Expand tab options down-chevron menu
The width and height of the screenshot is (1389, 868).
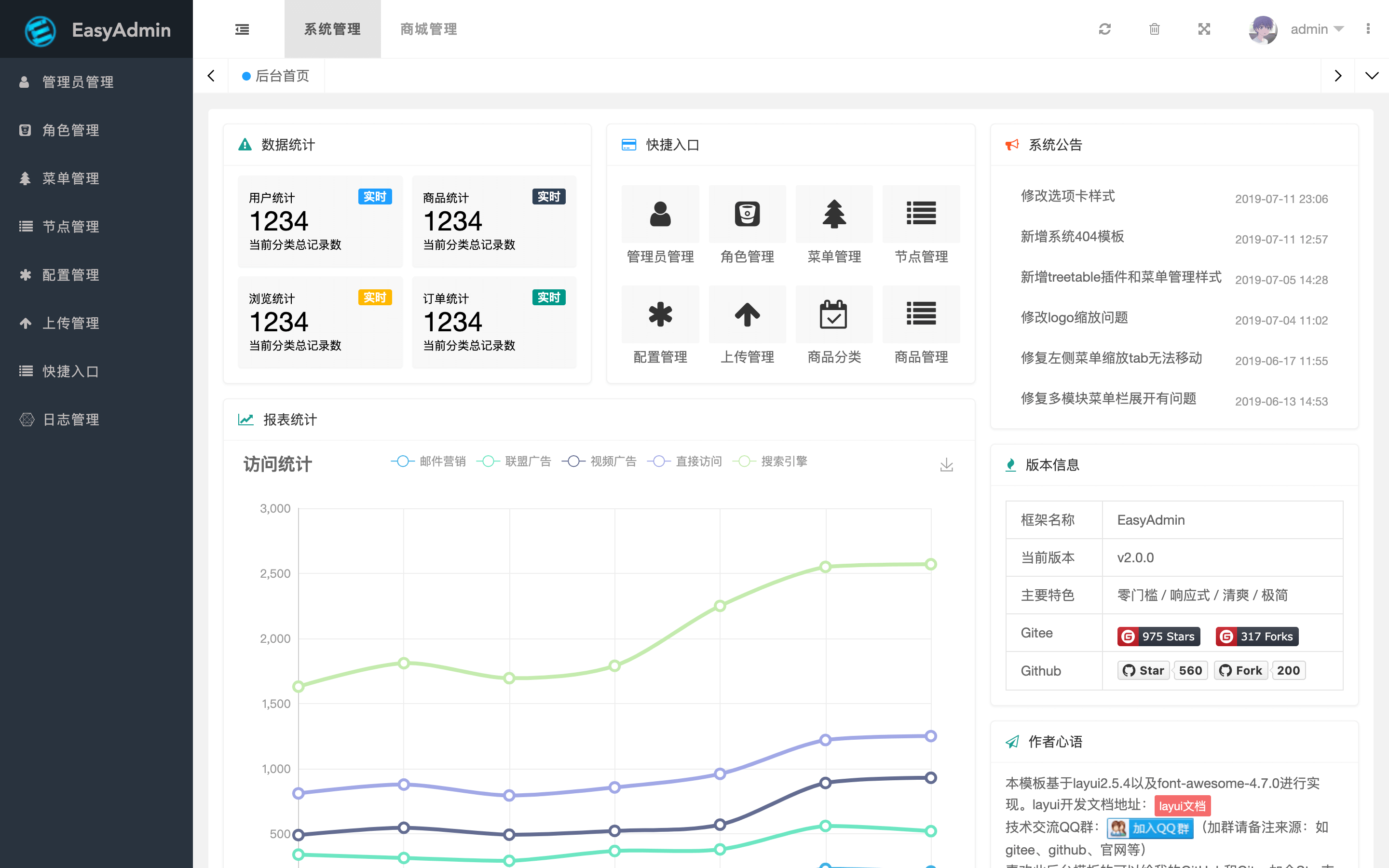point(1372,76)
